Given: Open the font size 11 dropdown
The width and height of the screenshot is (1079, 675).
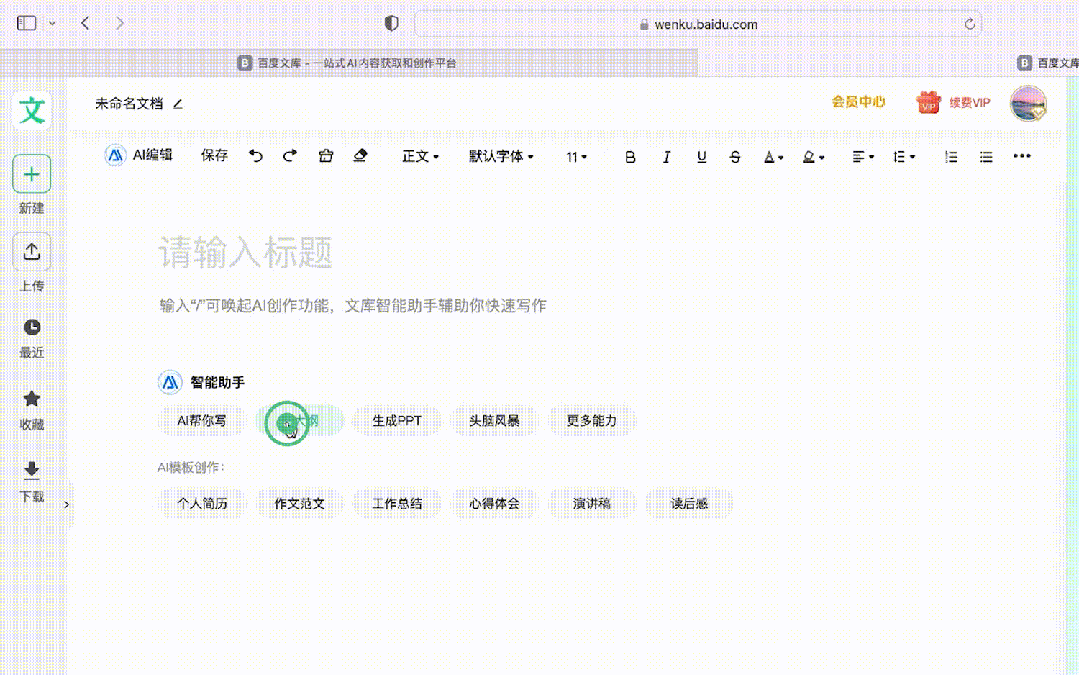Looking at the screenshot, I should click(577, 157).
